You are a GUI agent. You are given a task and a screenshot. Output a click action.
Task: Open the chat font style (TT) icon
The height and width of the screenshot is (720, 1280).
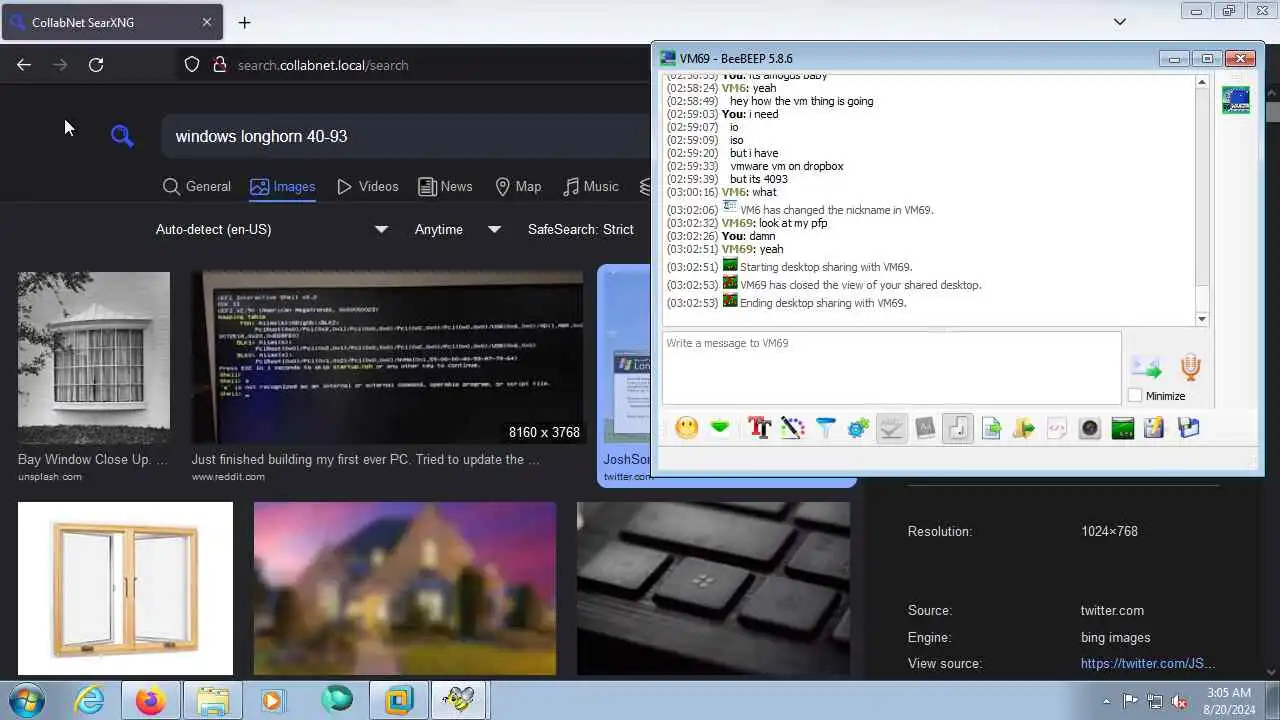point(759,428)
